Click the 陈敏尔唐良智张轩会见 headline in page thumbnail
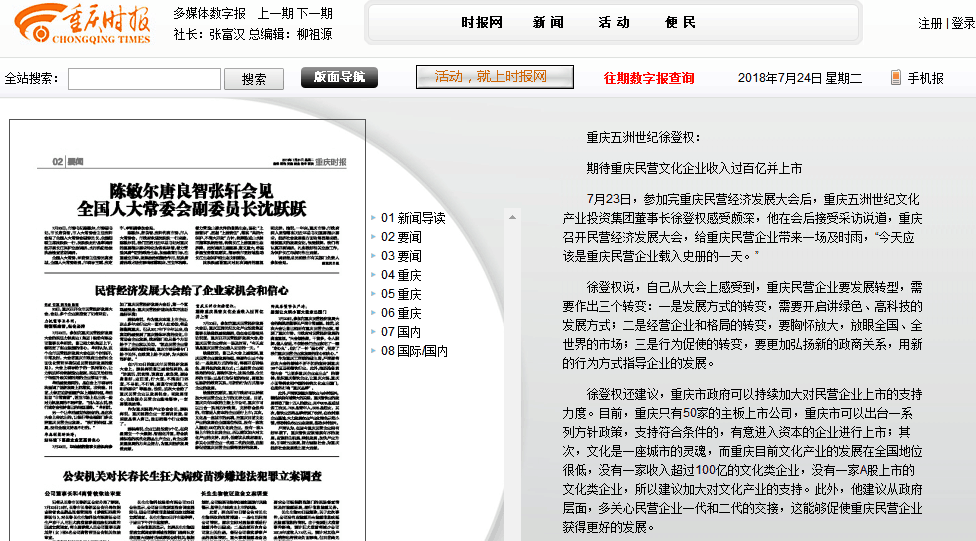 (191, 199)
